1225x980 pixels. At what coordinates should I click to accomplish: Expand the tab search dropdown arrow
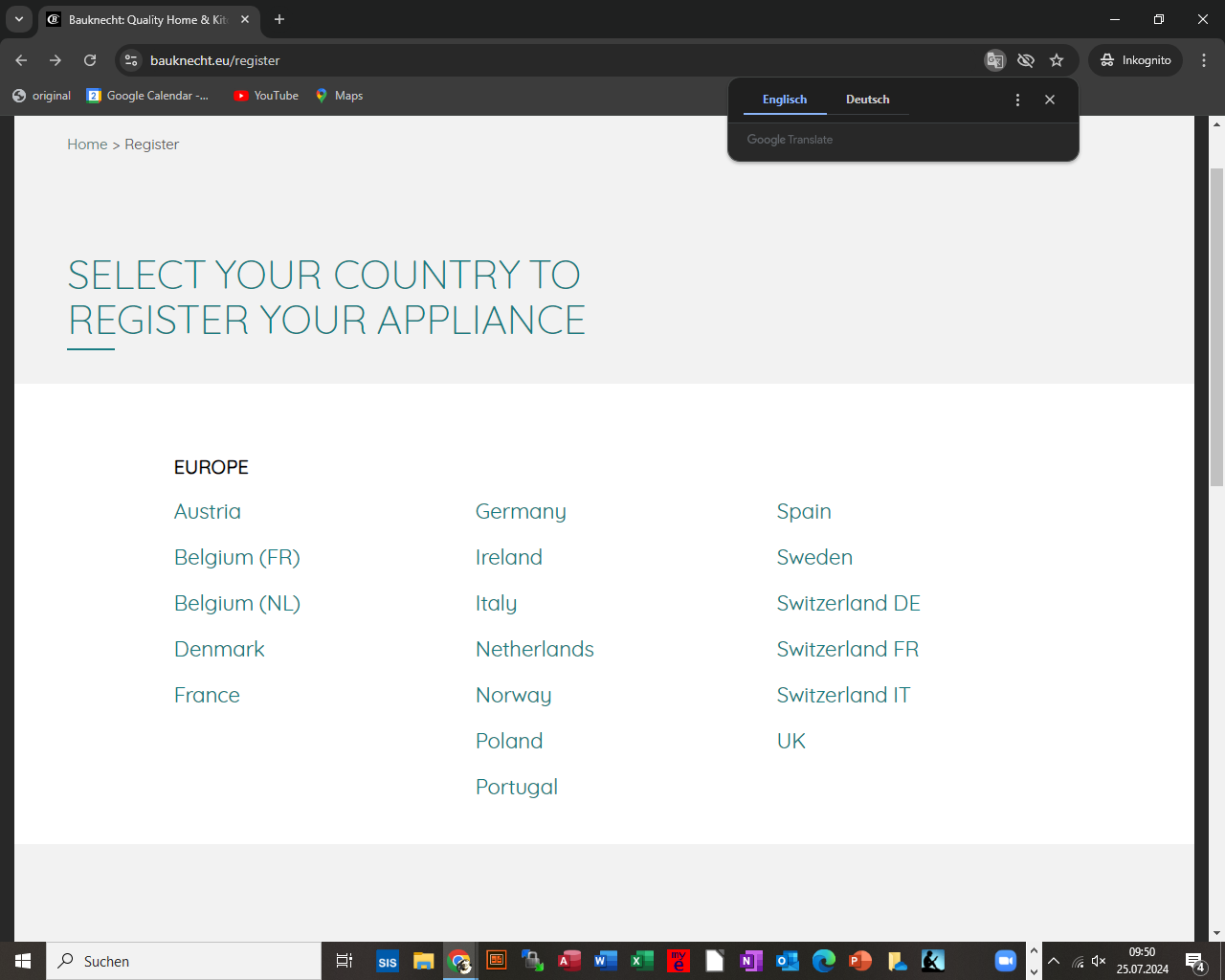coord(19,19)
